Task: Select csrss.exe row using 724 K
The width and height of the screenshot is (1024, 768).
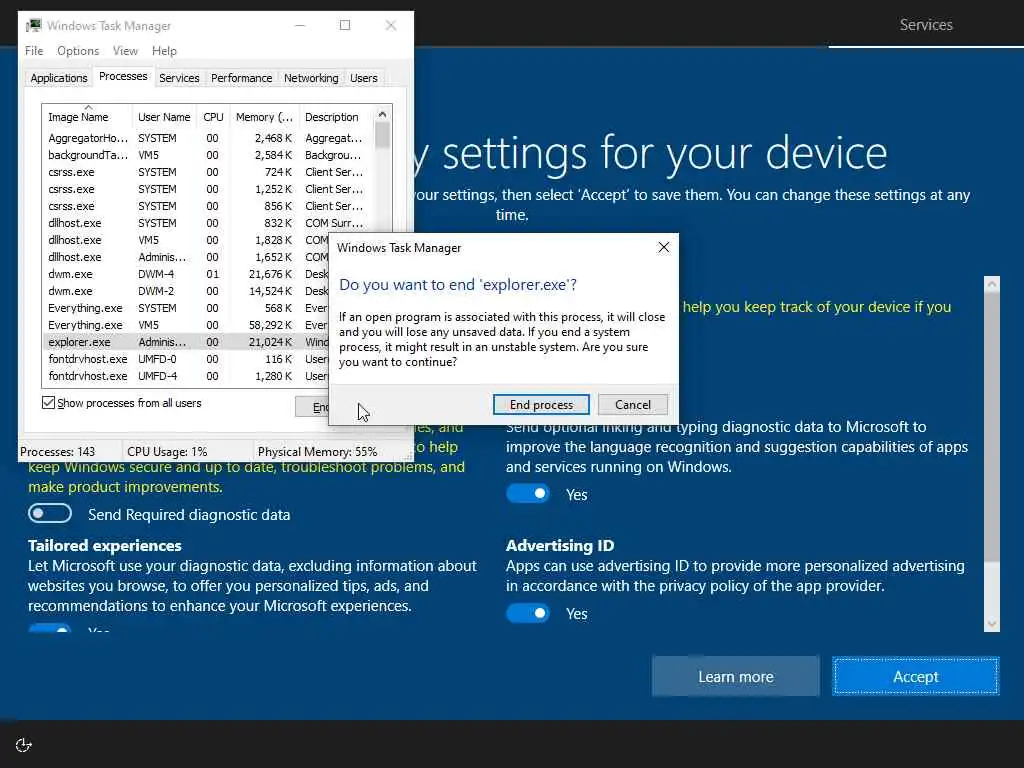Action: click(x=208, y=172)
